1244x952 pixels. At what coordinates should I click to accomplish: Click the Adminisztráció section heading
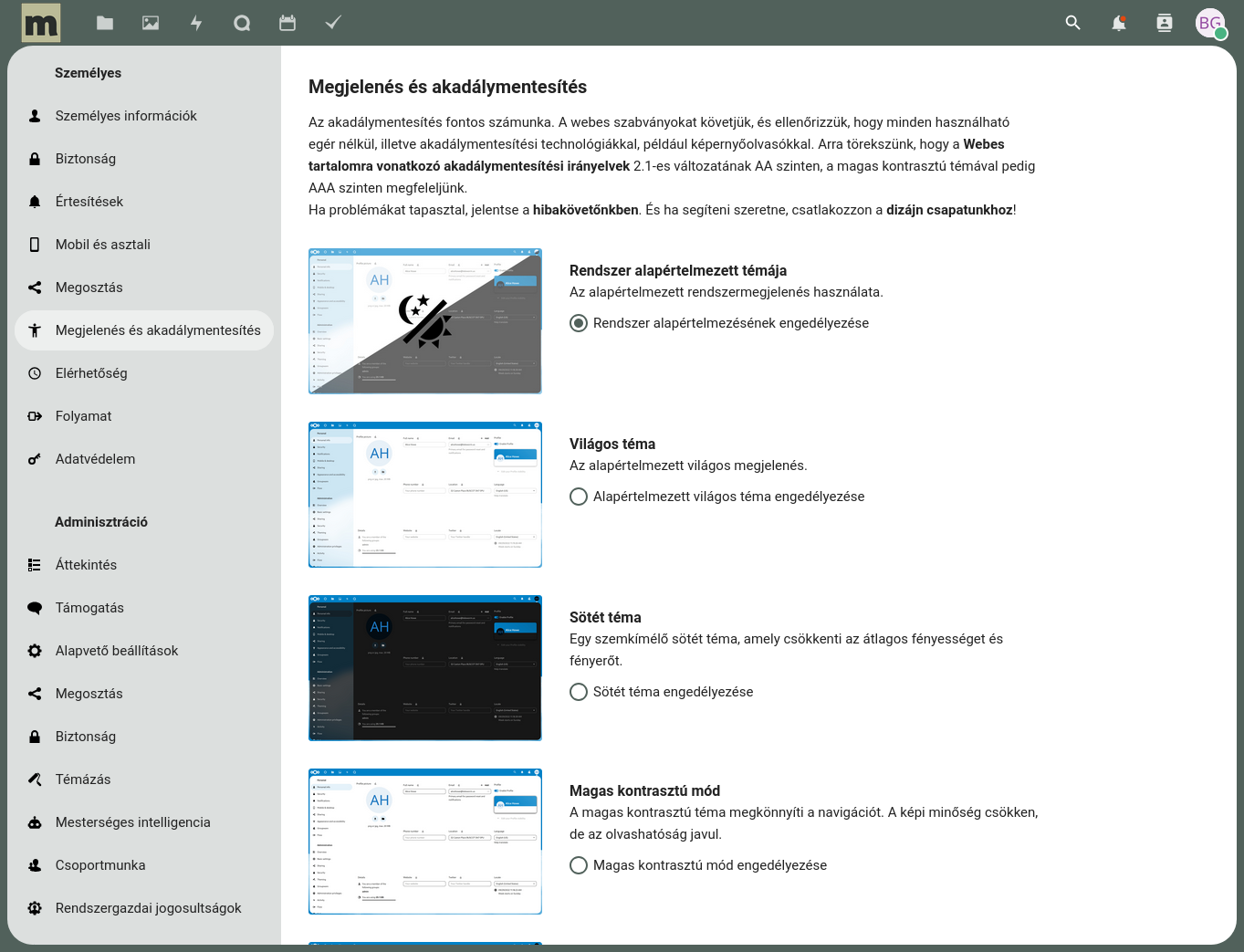(x=101, y=522)
